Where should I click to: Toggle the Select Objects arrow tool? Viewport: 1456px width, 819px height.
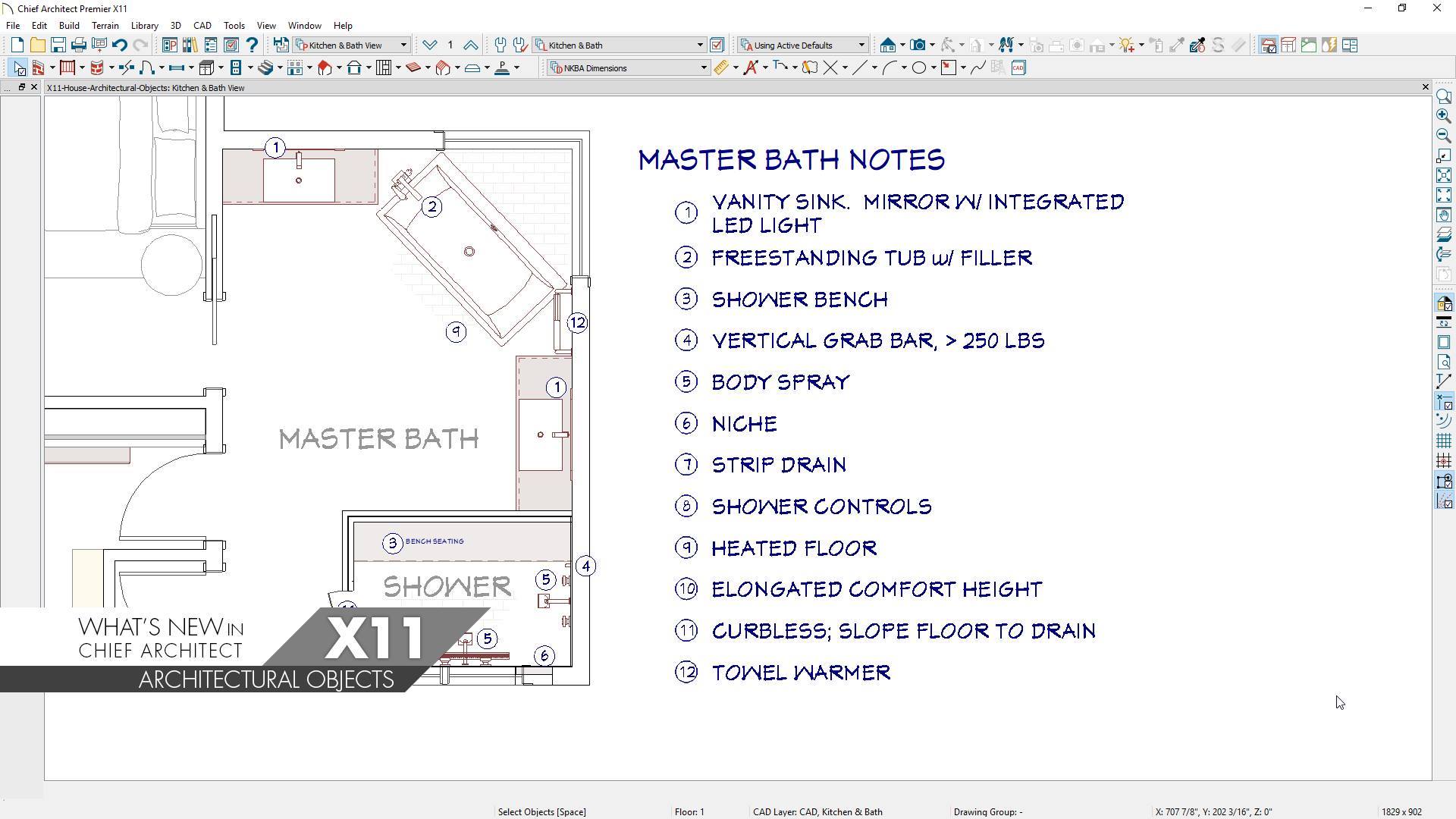click(20, 68)
